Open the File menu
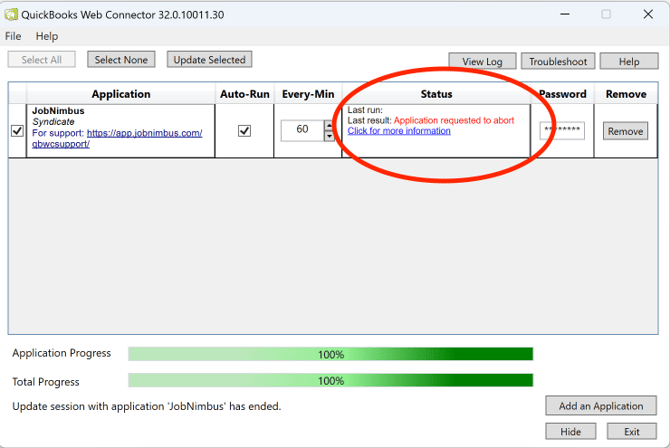Screen dimensions: 670x448 pyautogui.click(x=13, y=36)
